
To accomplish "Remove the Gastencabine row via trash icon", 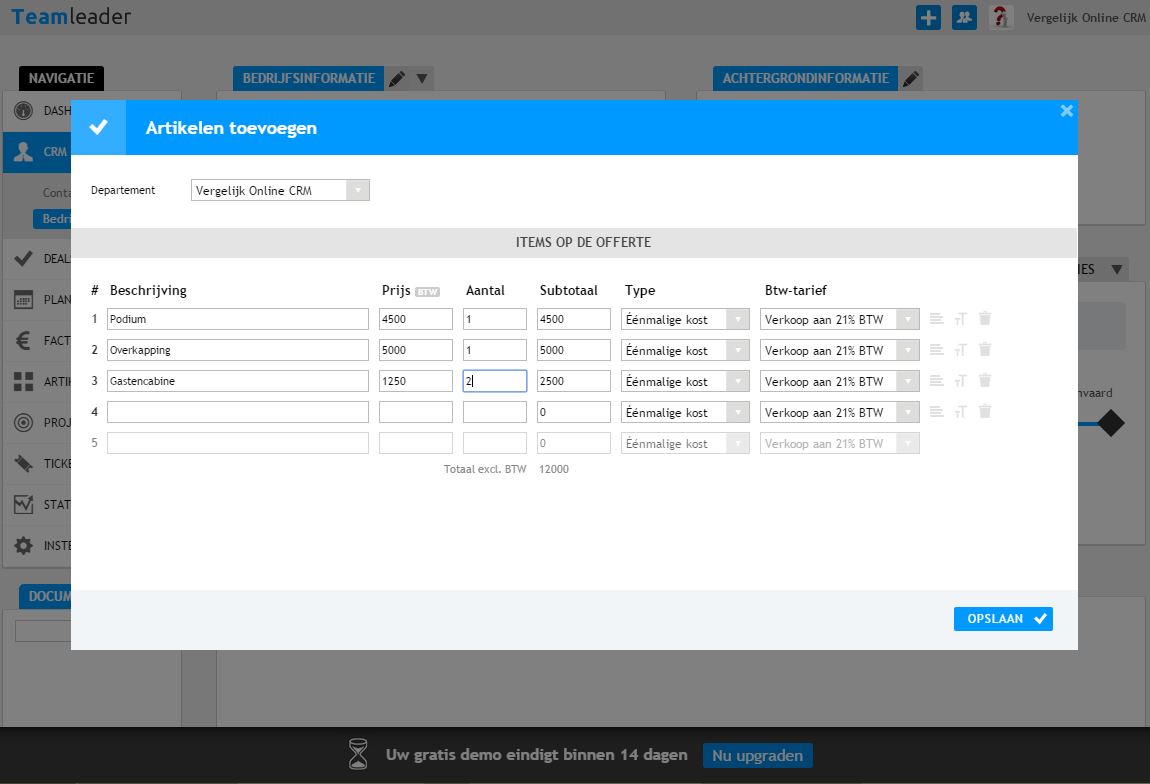I will (x=985, y=381).
